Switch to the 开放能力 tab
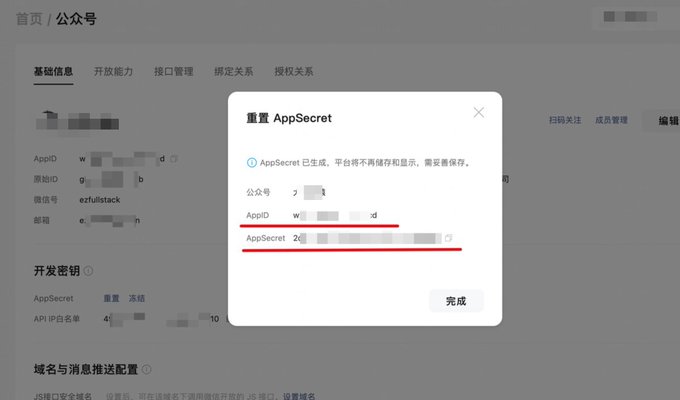Image resolution: width=680 pixels, height=400 pixels. tap(113, 72)
